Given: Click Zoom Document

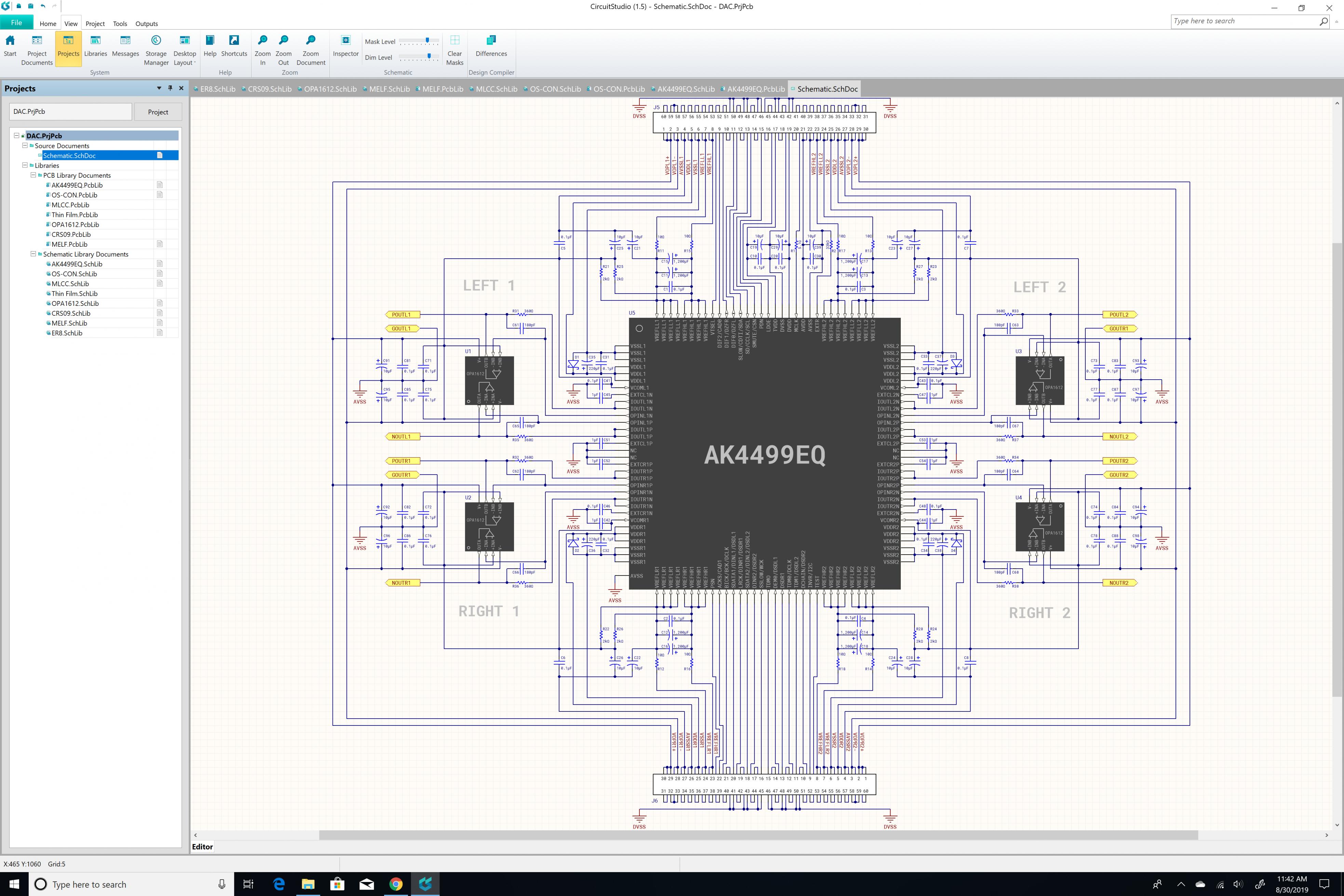Looking at the screenshot, I should 311,50.
